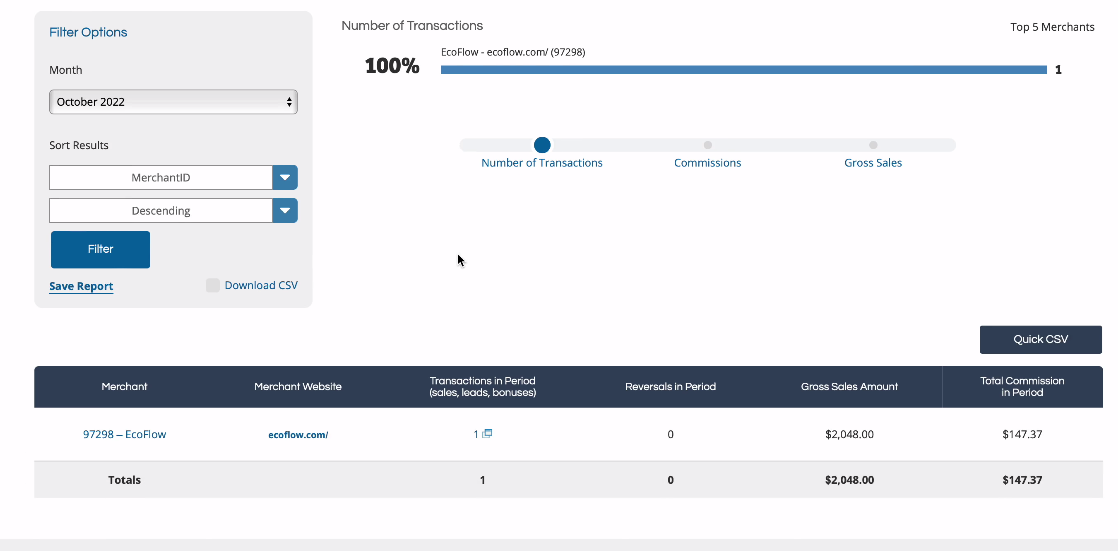Open the Month dropdown showing October 2022
The height and width of the screenshot is (551, 1118).
(x=173, y=102)
